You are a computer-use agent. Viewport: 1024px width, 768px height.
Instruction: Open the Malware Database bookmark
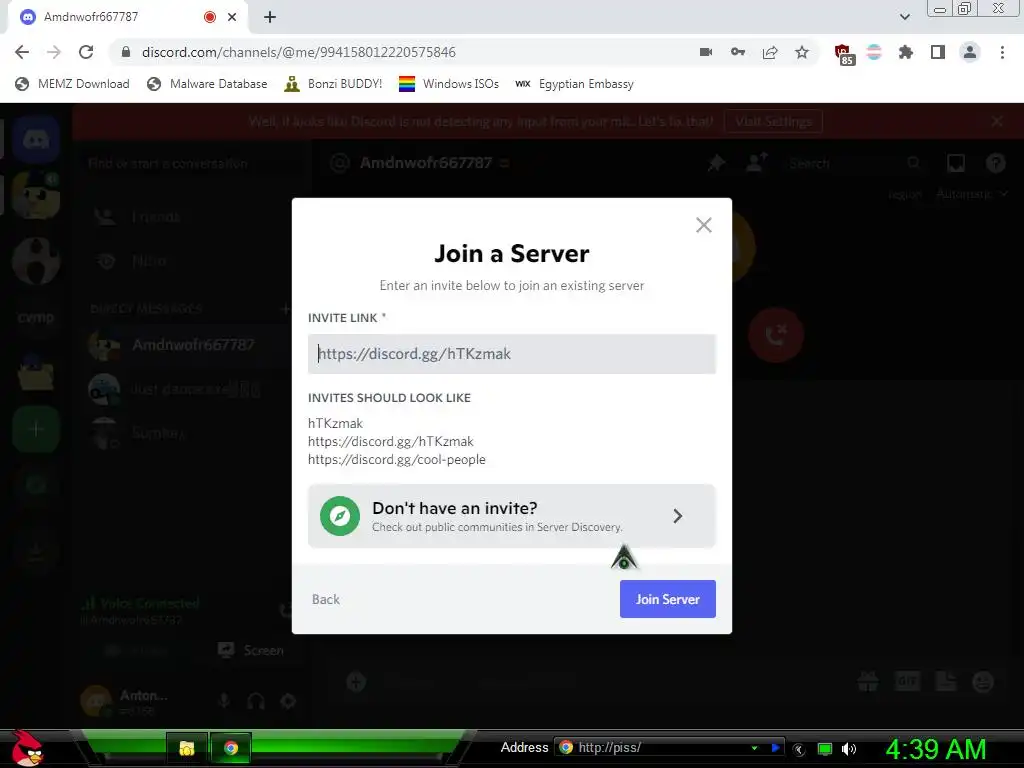[x=207, y=84]
